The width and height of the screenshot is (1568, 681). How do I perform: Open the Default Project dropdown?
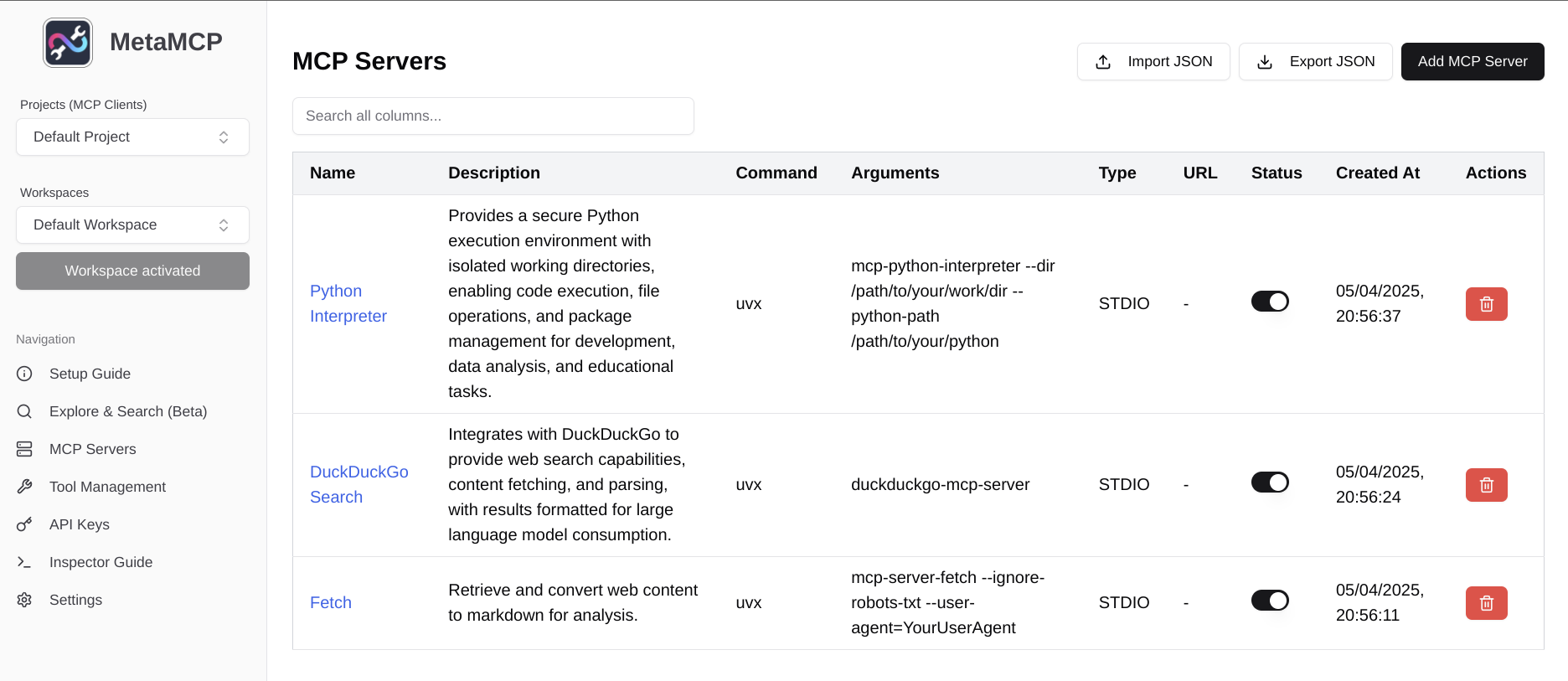[x=132, y=137]
